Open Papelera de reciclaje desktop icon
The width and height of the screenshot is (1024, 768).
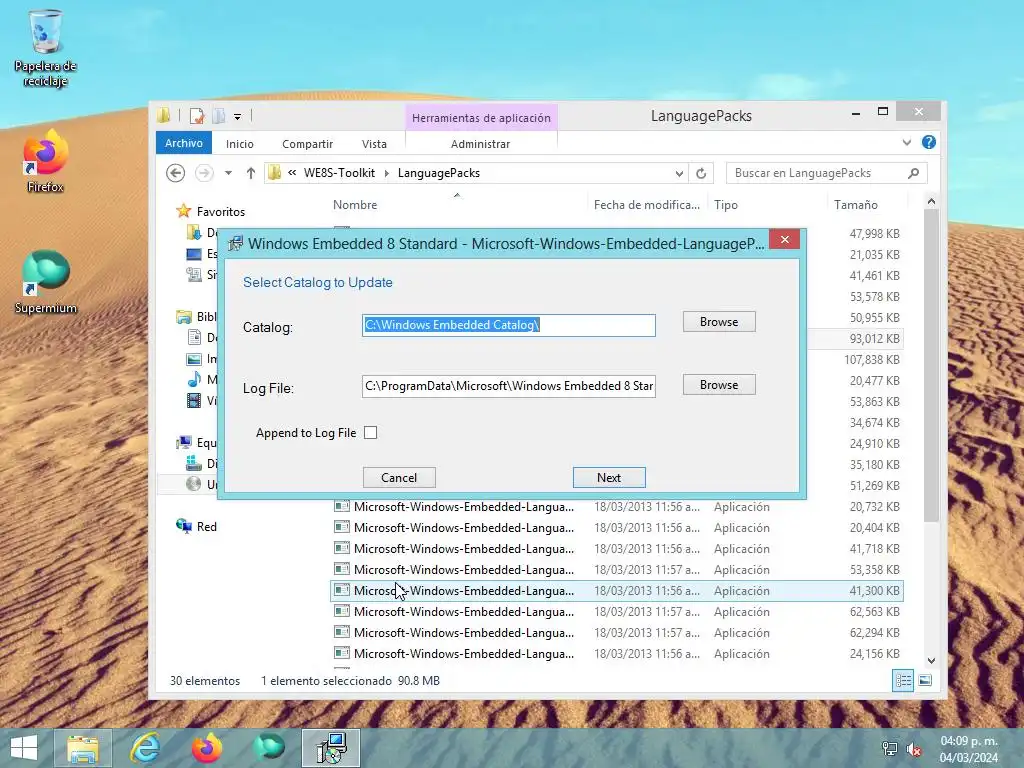tap(45, 49)
